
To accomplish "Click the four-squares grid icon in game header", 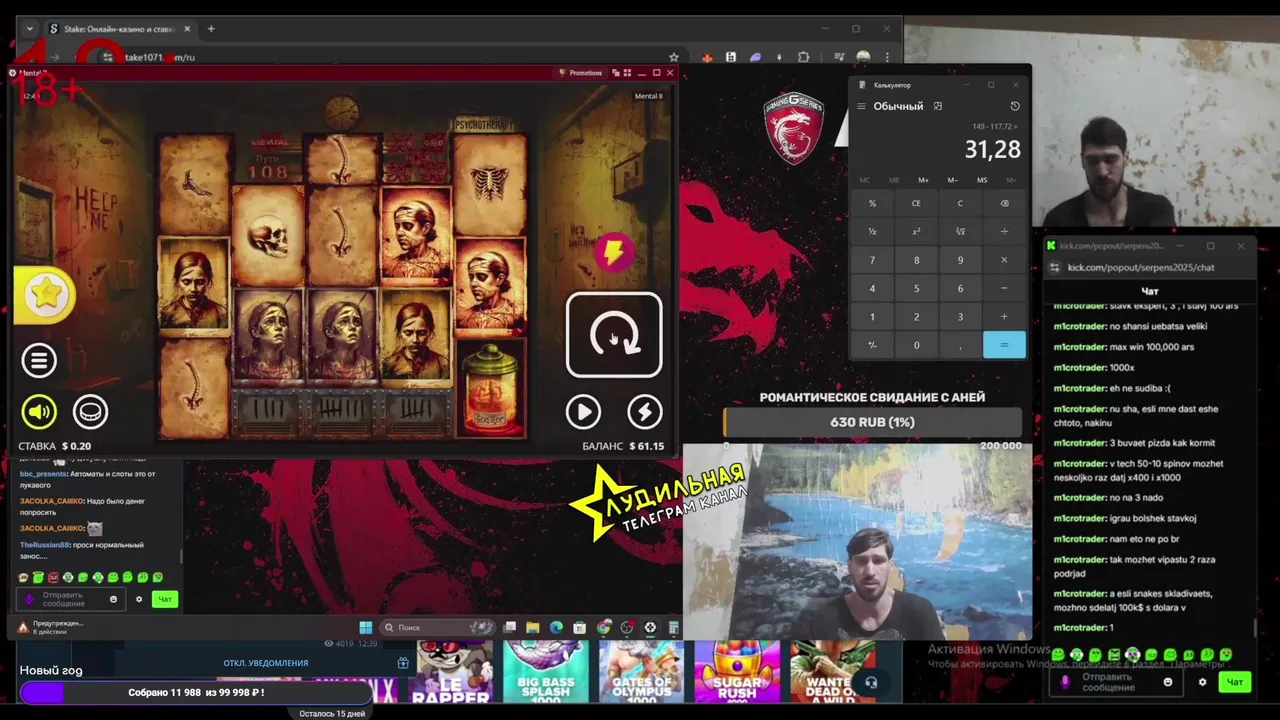I will tap(627, 73).
